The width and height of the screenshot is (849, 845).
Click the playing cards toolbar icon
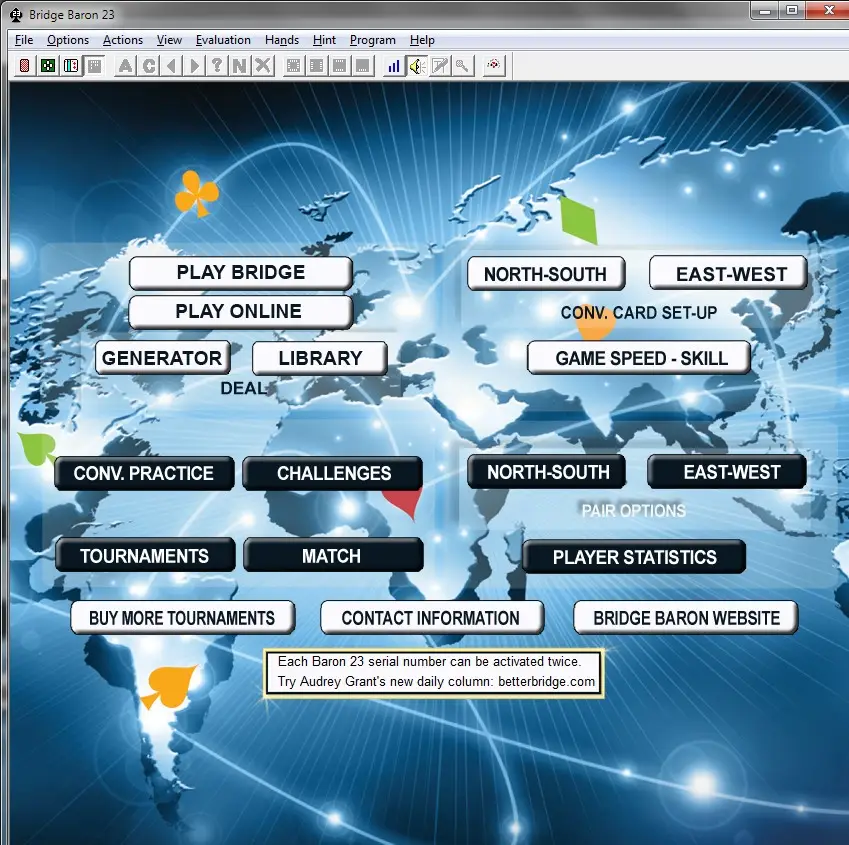coord(71,66)
